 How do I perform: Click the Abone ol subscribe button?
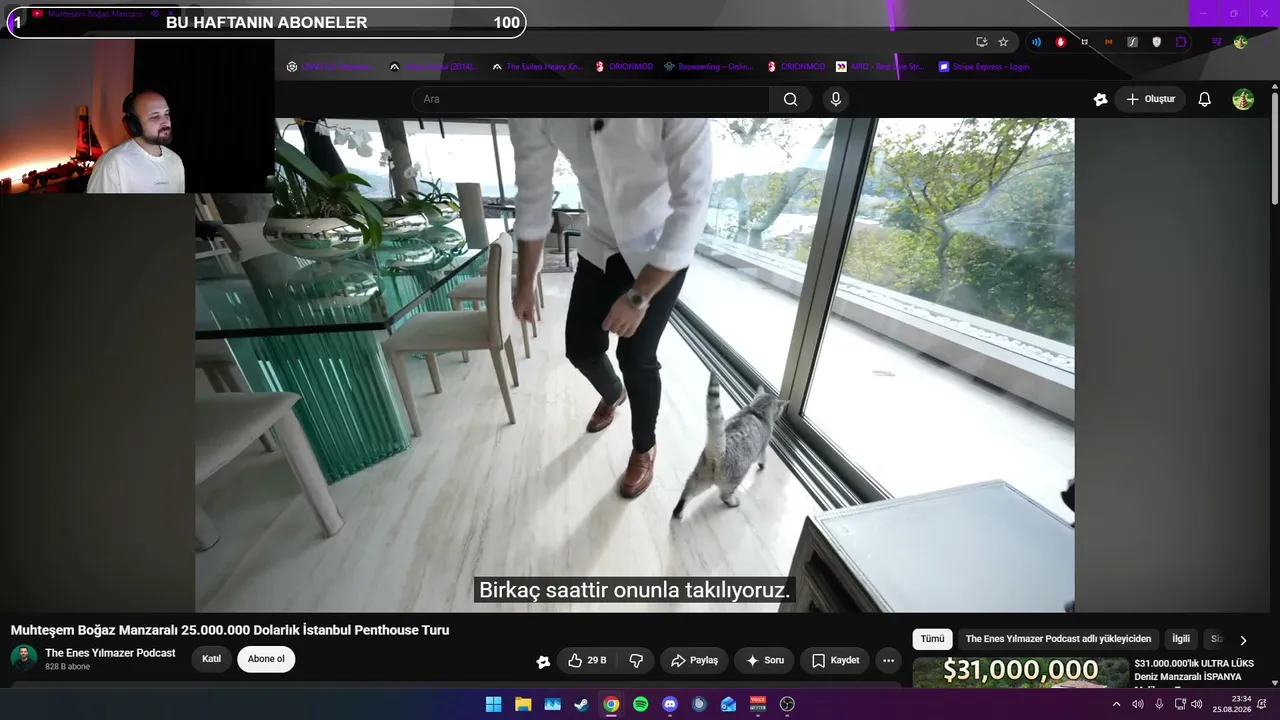point(266,659)
